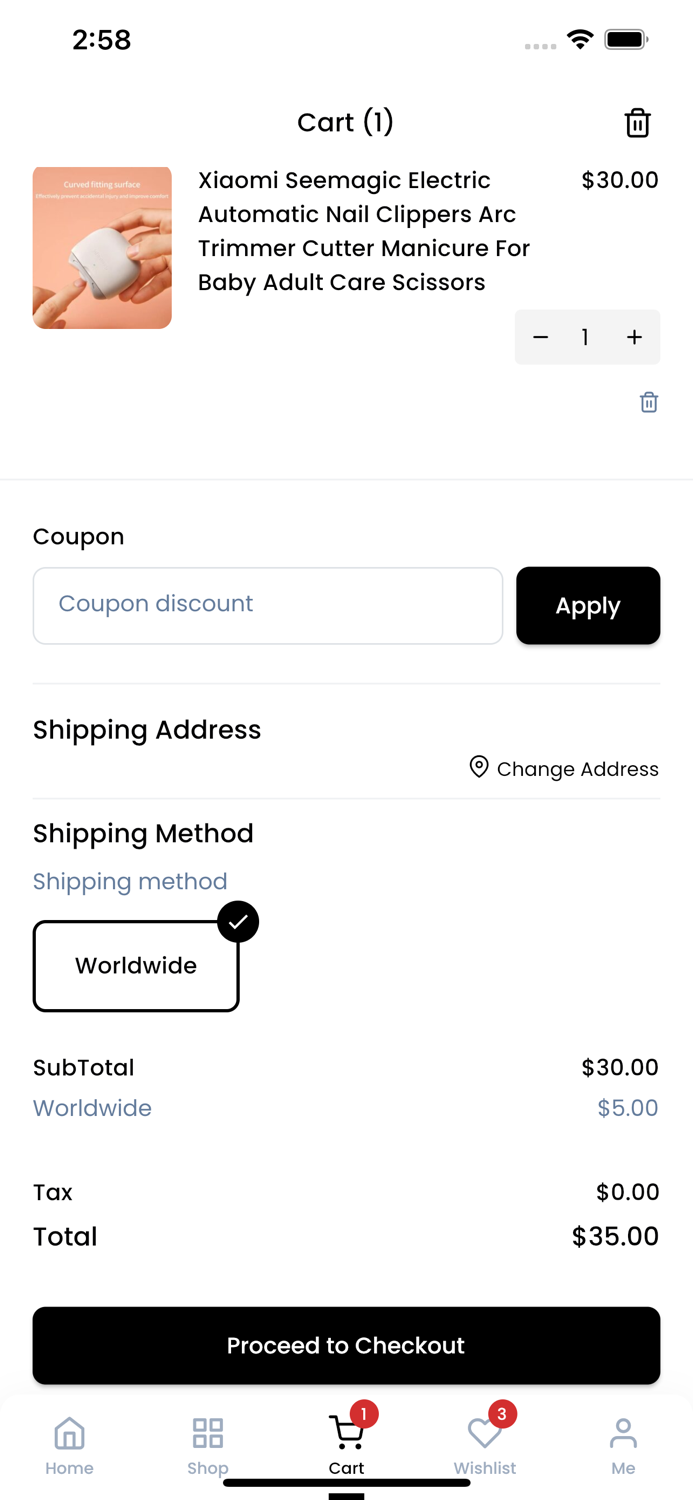Open the Shop tab
Screen dimensions: 693x1500
tap(208, 1445)
